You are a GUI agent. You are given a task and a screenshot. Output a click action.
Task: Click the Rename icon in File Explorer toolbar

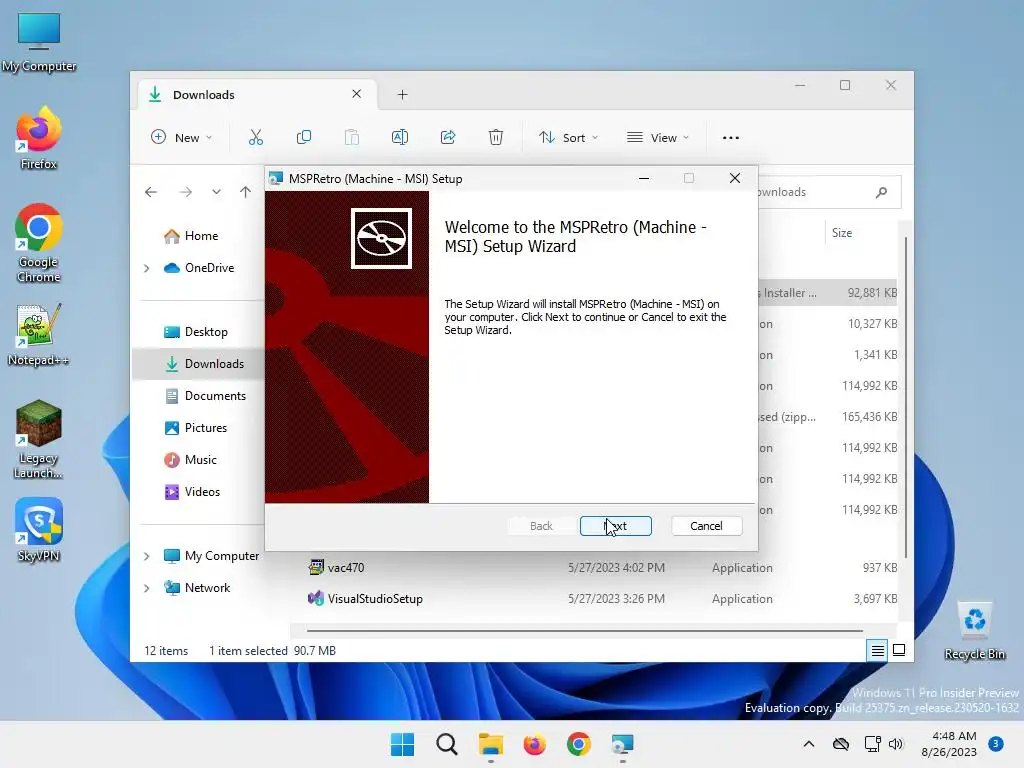pos(400,138)
